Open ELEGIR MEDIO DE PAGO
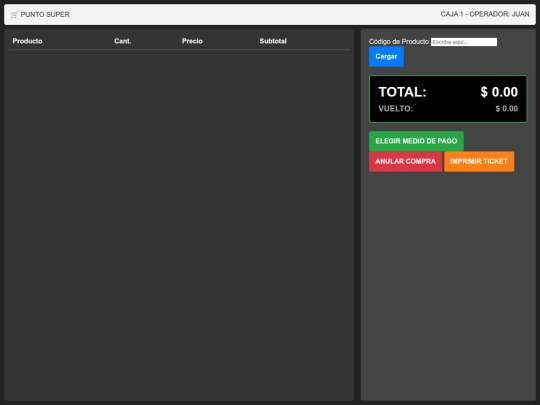 coord(416,141)
